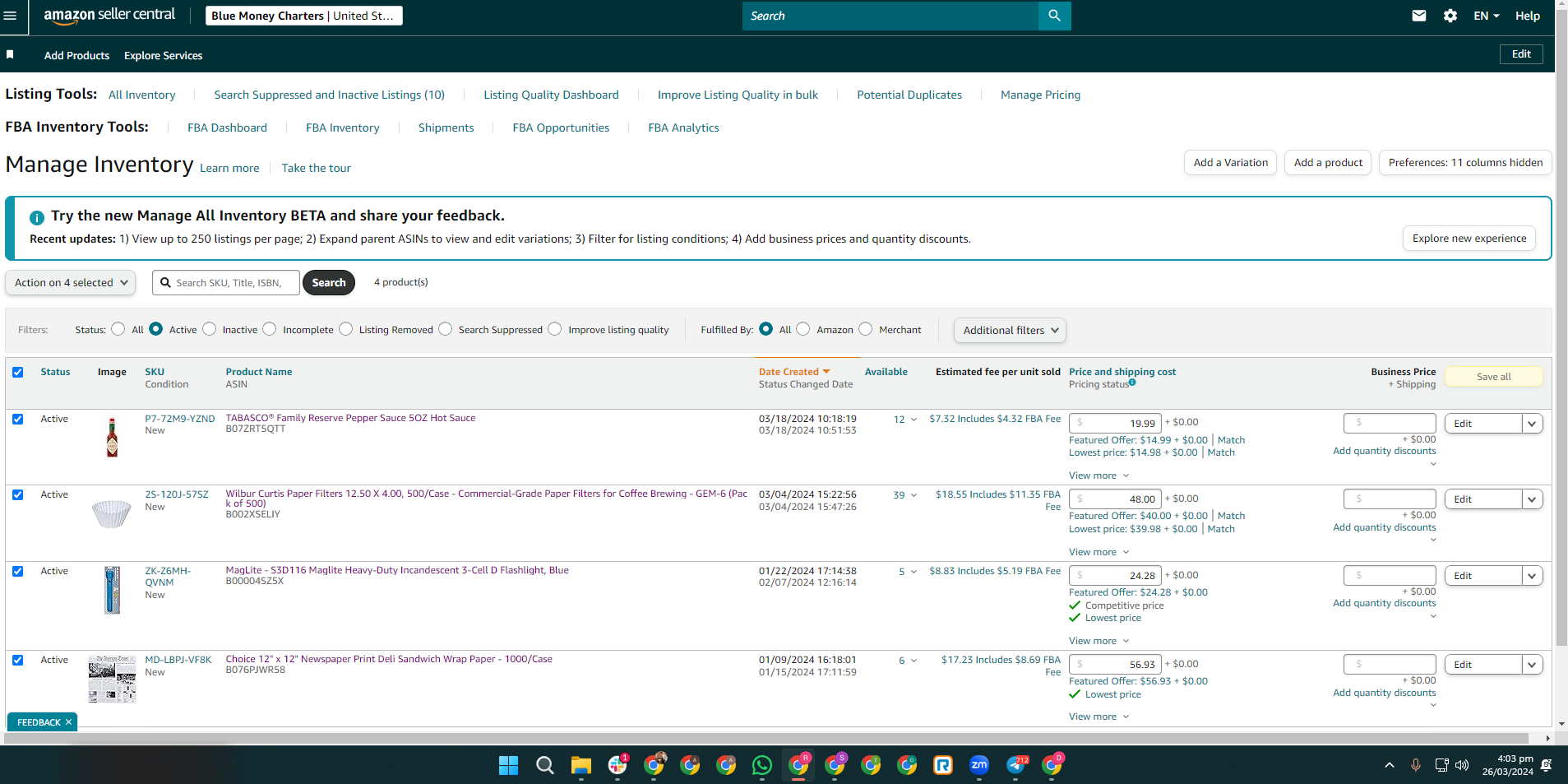Open Telegram from the taskbar
This screenshot has width=1568, height=784.
(x=1016, y=765)
